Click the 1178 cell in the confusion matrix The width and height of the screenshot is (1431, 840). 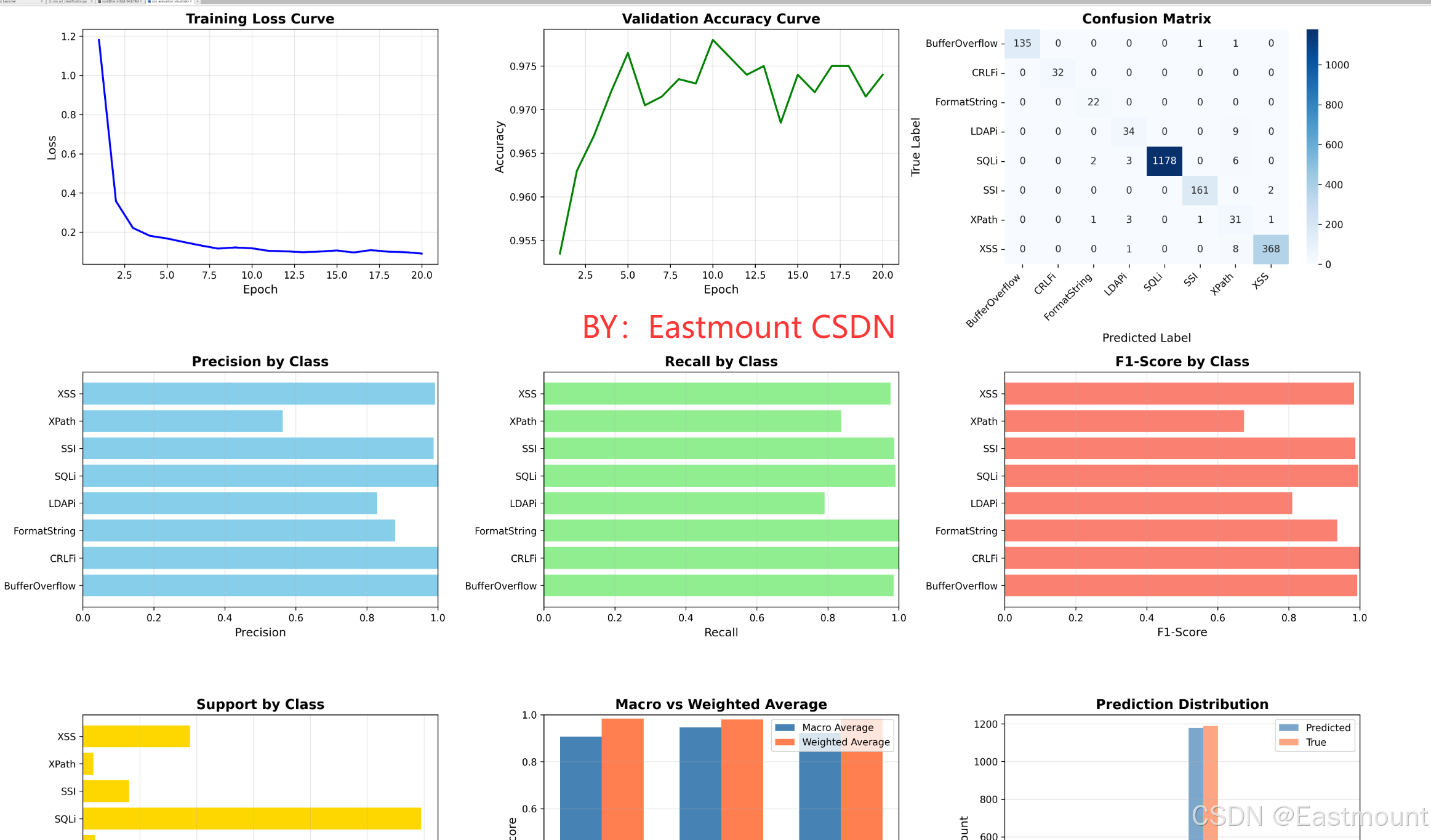(1164, 161)
